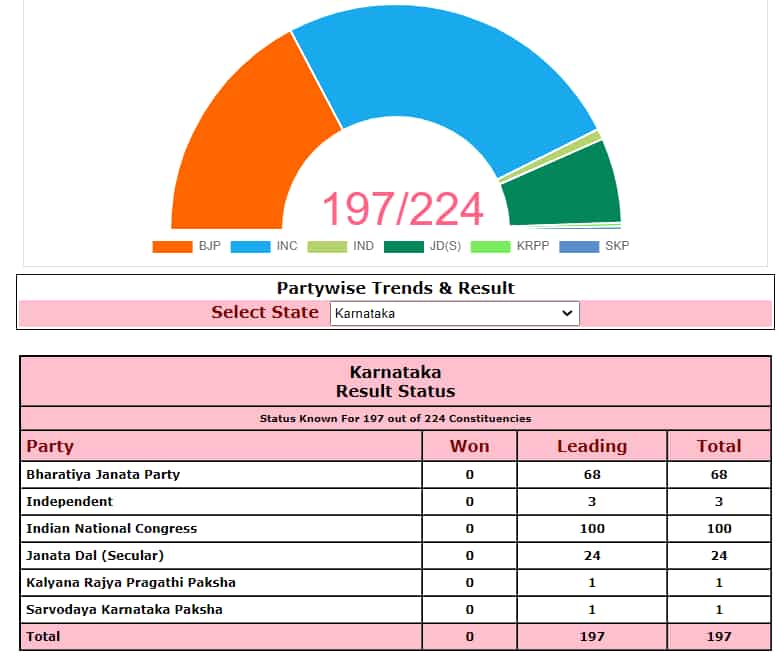Click Bharatiya Janata Party's Won value 0
The width and height of the screenshot is (777, 653).
pos(469,474)
